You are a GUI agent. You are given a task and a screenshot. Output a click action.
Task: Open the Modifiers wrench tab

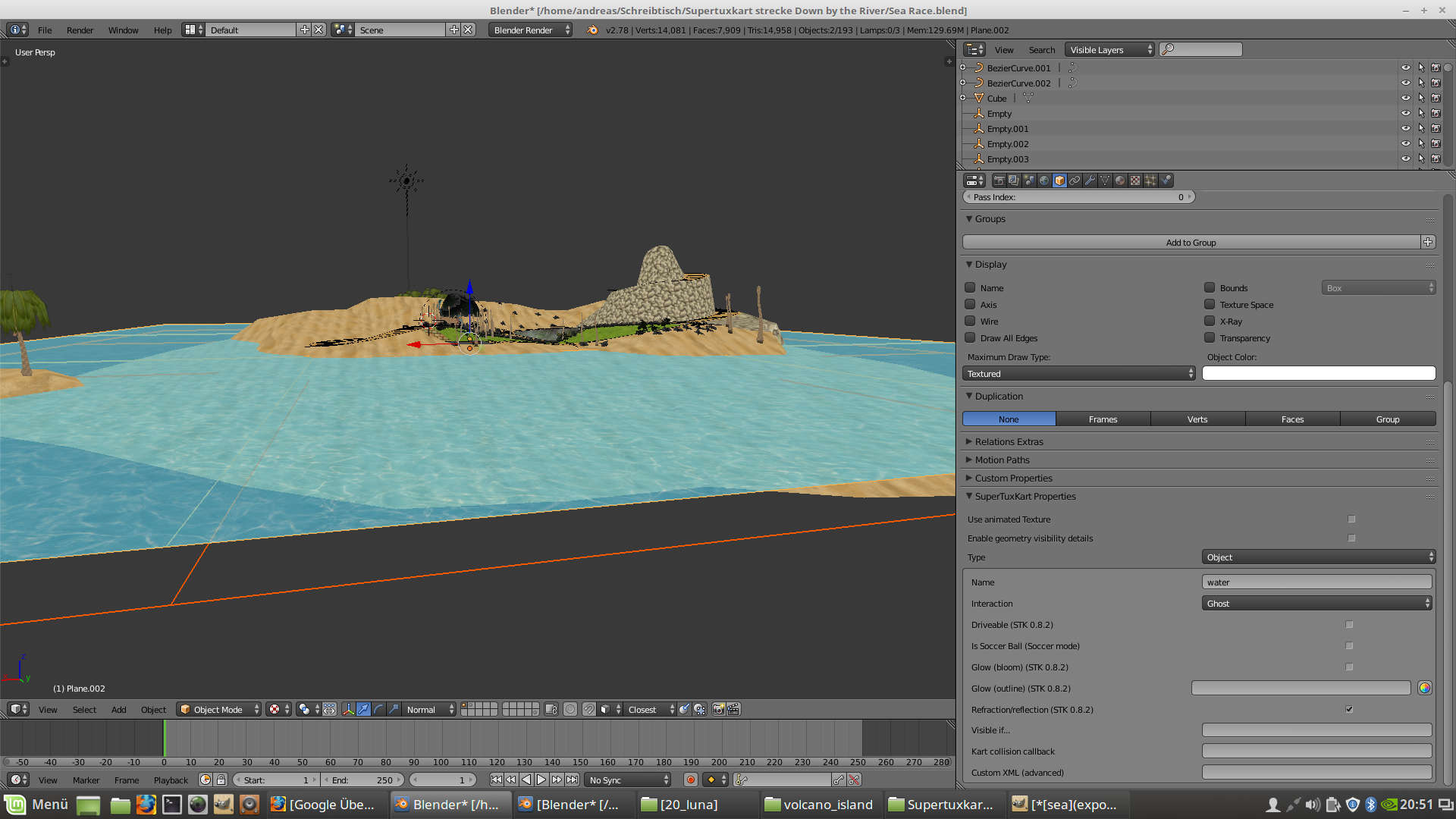pos(1090,180)
